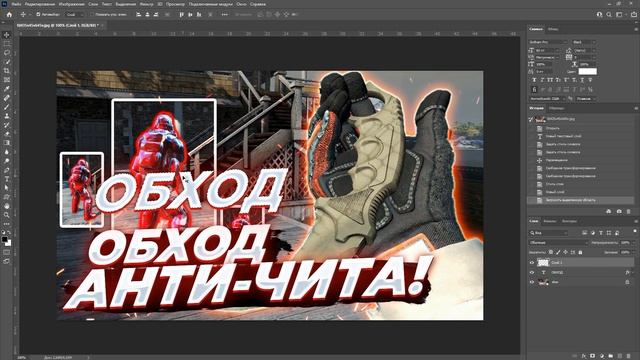Viewport: 640px width, 360px height.
Task: Select the Brush tool
Action: pos(7,107)
